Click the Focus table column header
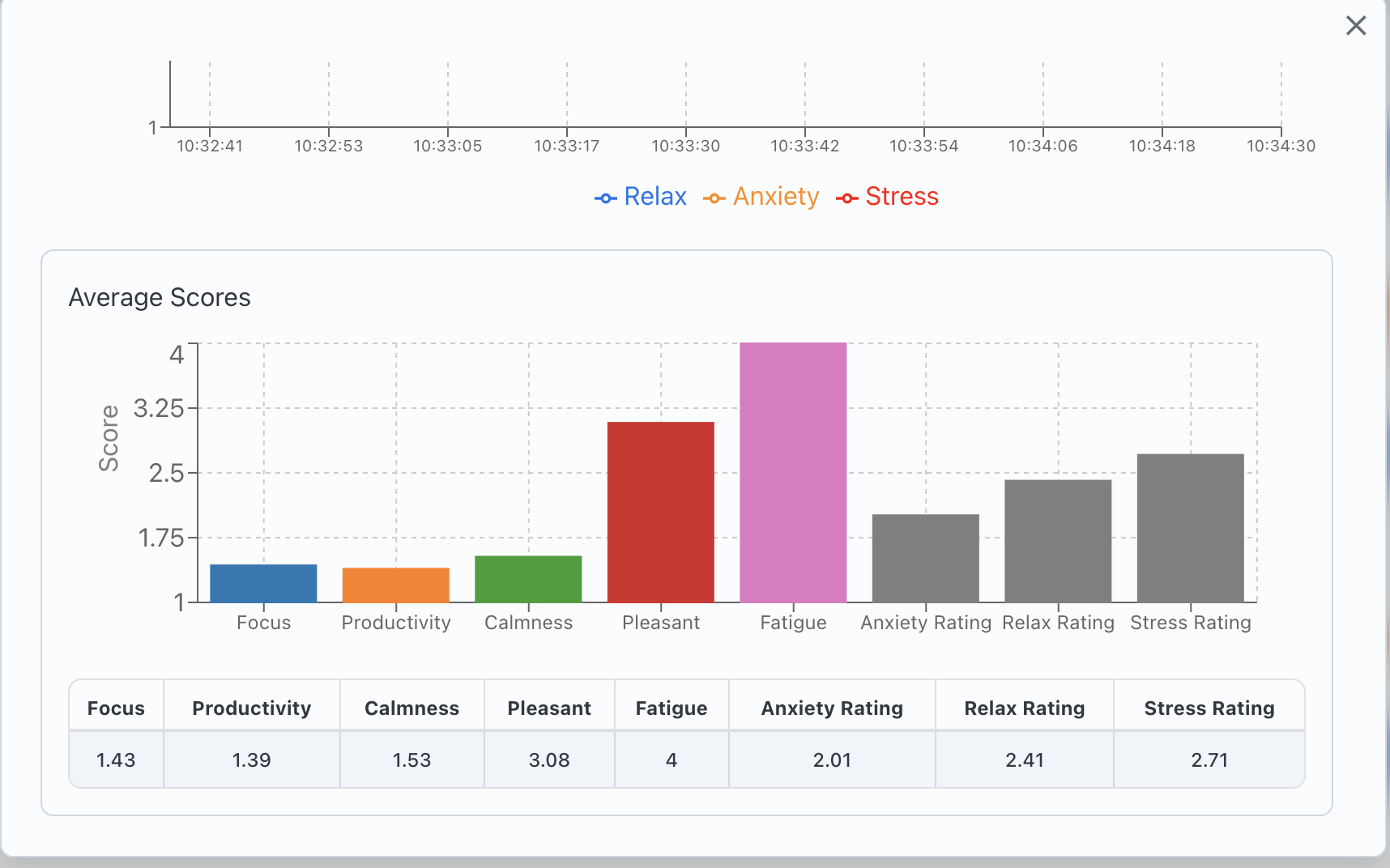1390x868 pixels. pos(116,708)
